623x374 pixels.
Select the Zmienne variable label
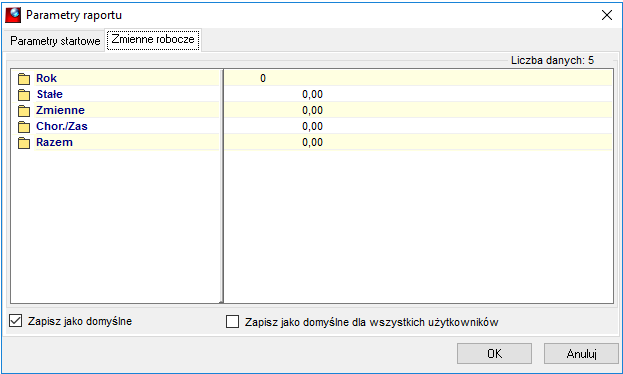(x=60, y=110)
